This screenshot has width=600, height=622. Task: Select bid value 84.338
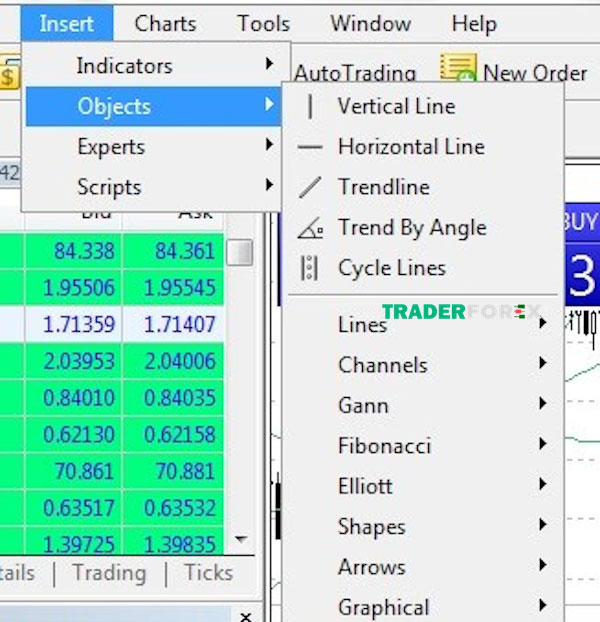84,251
